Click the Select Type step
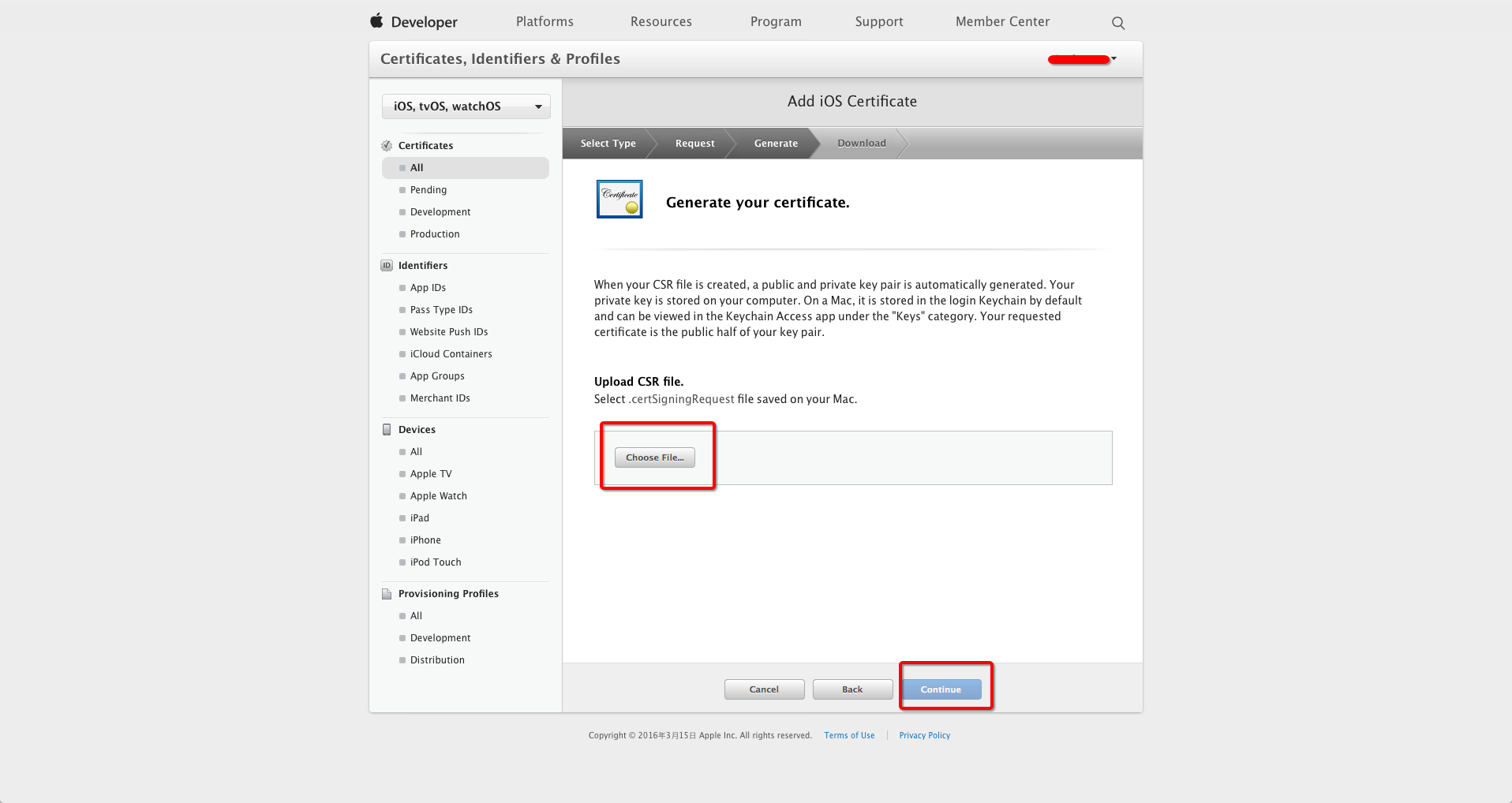This screenshot has height=803, width=1512. pos(608,144)
